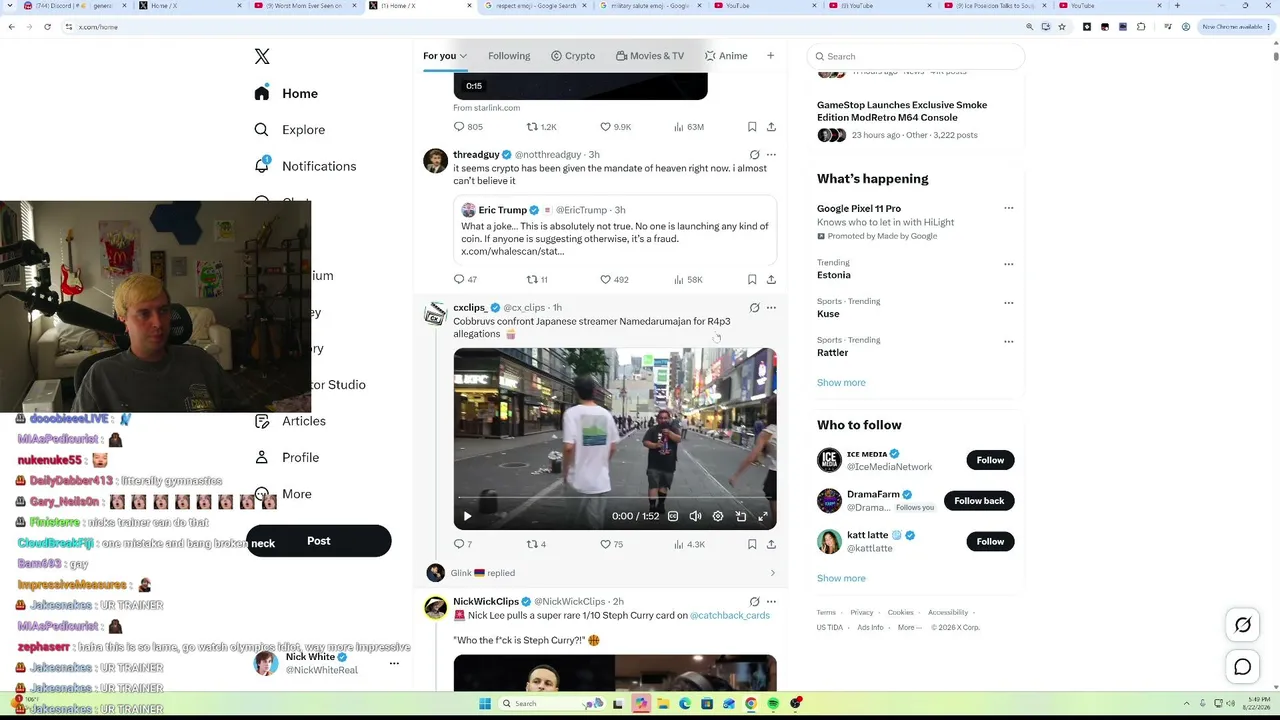Mute the cxclips video with speaker icon
The height and width of the screenshot is (720, 1280).
point(695,516)
